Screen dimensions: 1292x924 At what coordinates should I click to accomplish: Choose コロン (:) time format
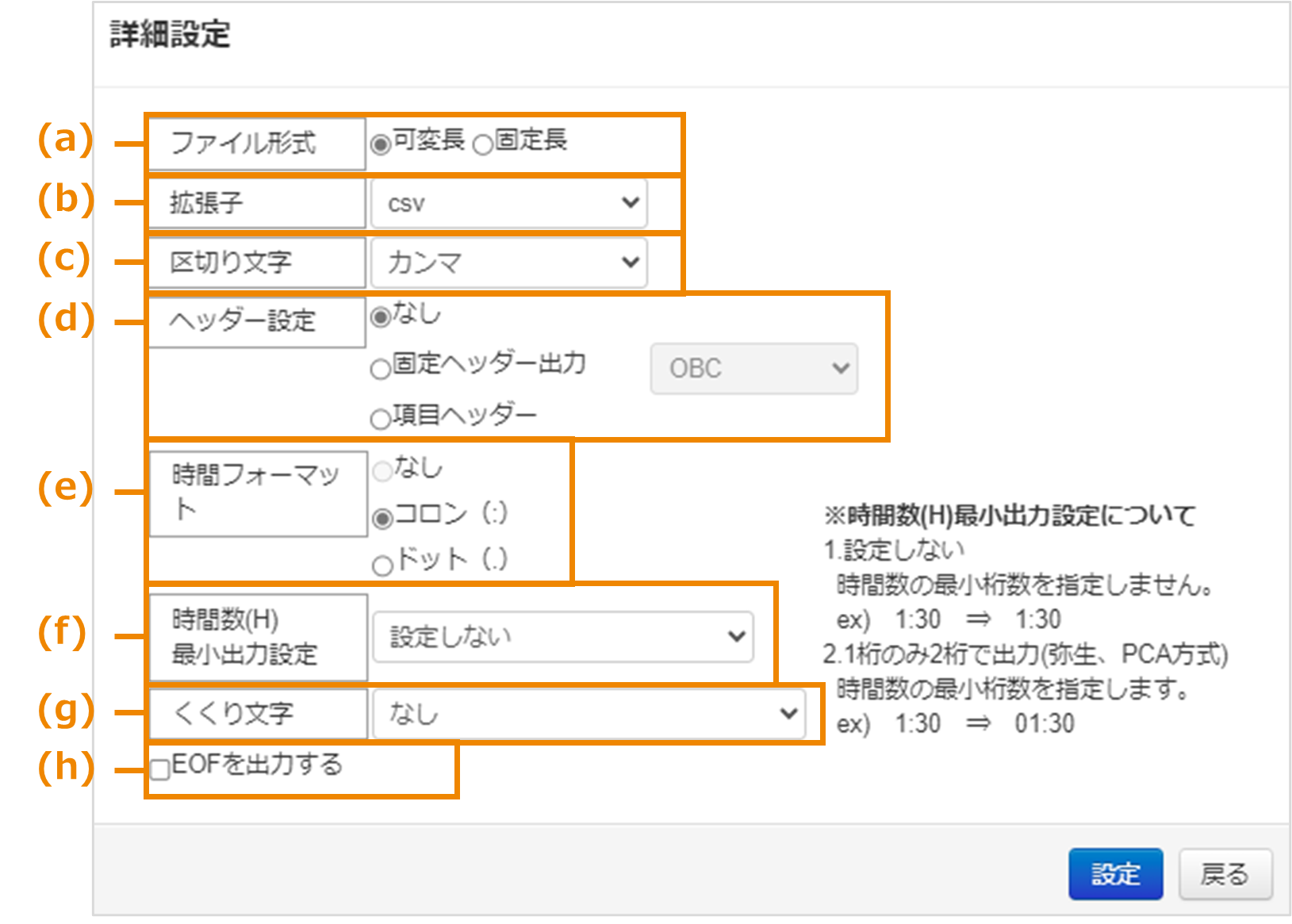point(383,516)
